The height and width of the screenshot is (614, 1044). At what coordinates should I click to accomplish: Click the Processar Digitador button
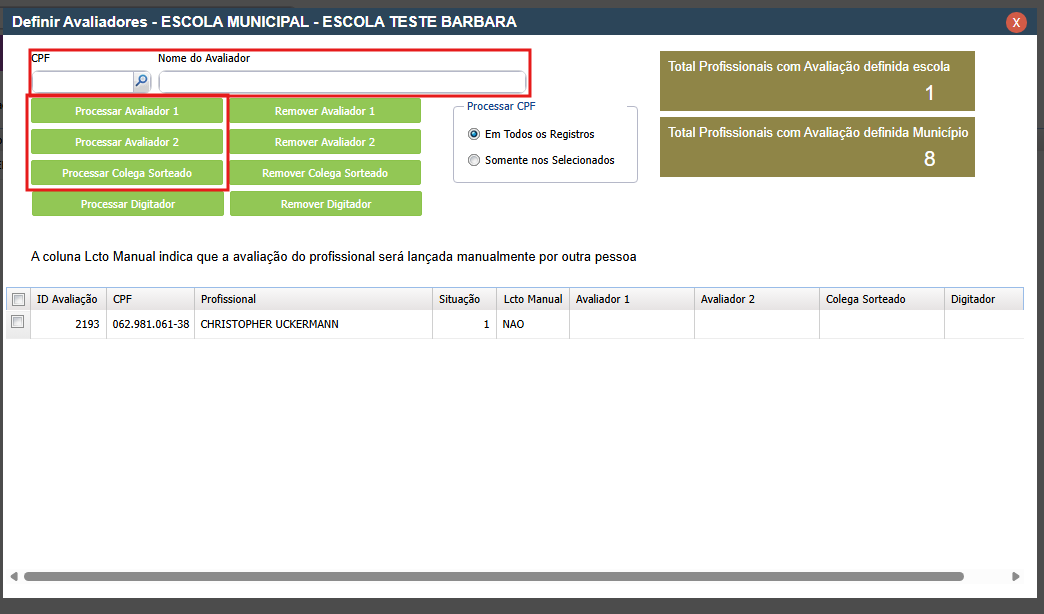[127, 204]
